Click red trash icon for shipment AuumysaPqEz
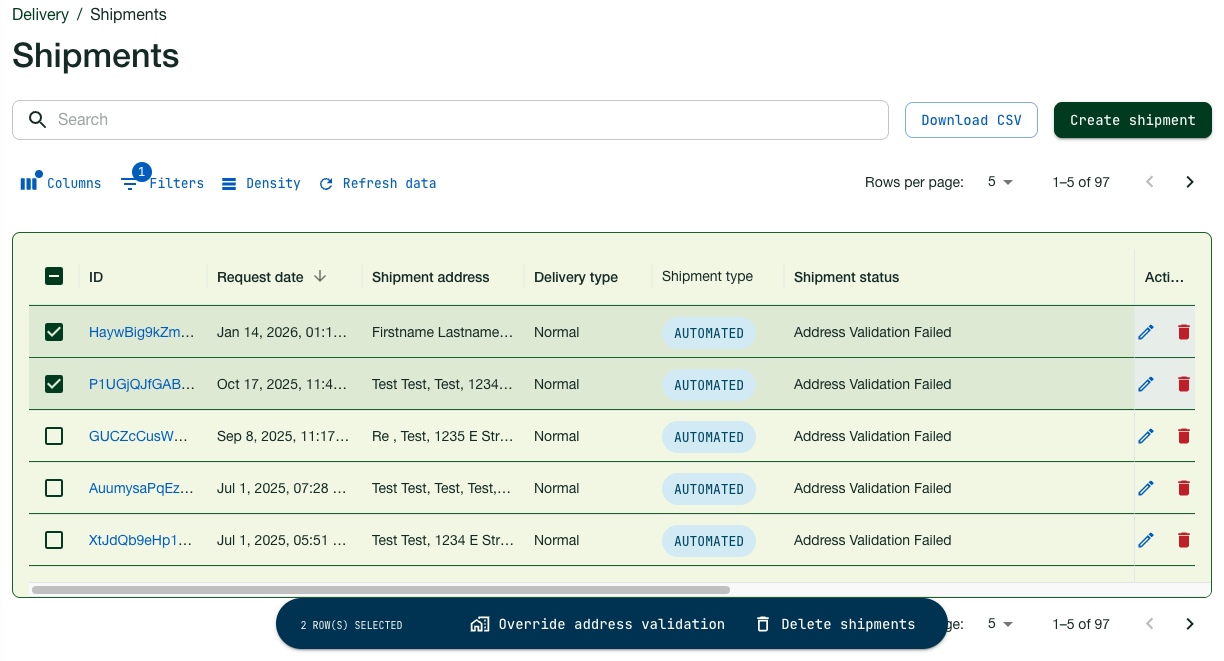The image size is (1224, 661). coord(1184,488)
